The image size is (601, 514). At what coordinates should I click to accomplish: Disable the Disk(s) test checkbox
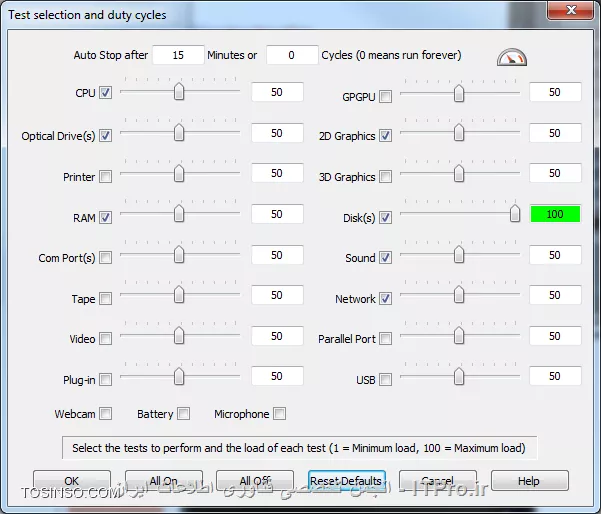coord(386,218)
